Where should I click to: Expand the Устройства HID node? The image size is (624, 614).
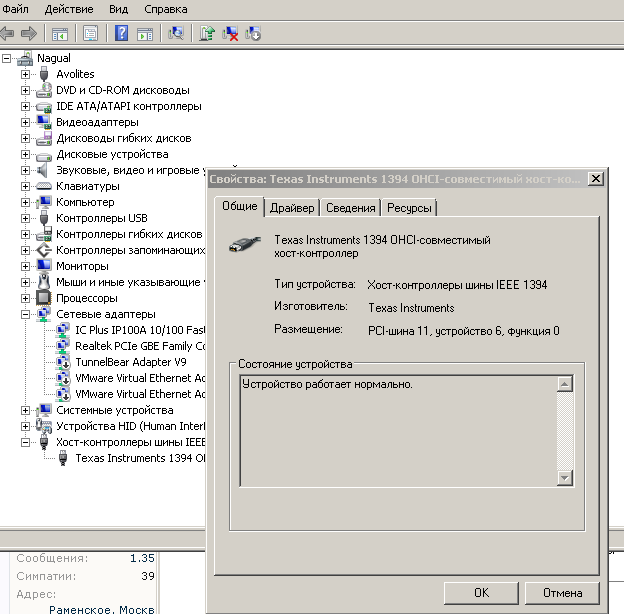pos(25,426)
